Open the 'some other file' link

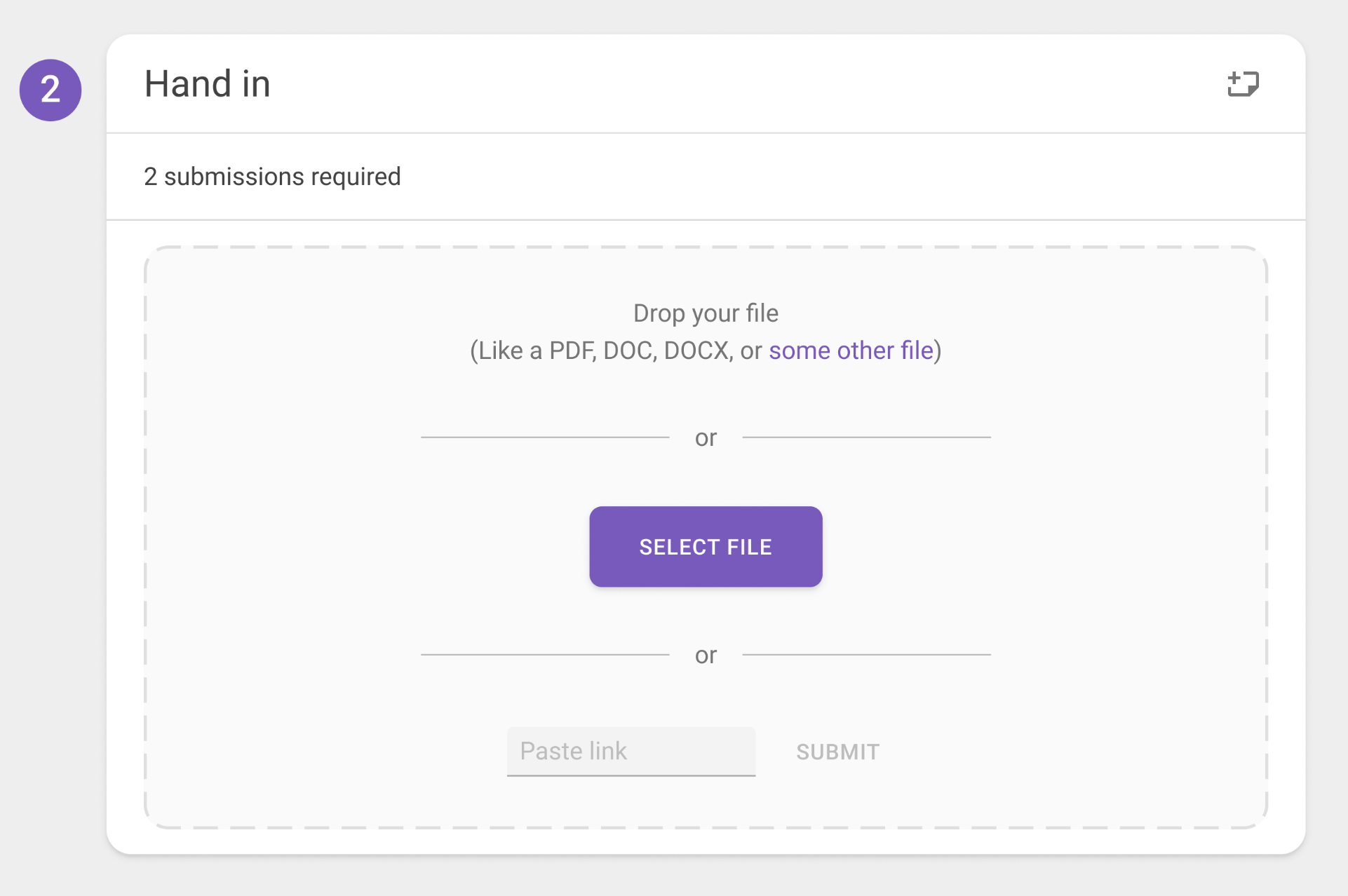851,350
